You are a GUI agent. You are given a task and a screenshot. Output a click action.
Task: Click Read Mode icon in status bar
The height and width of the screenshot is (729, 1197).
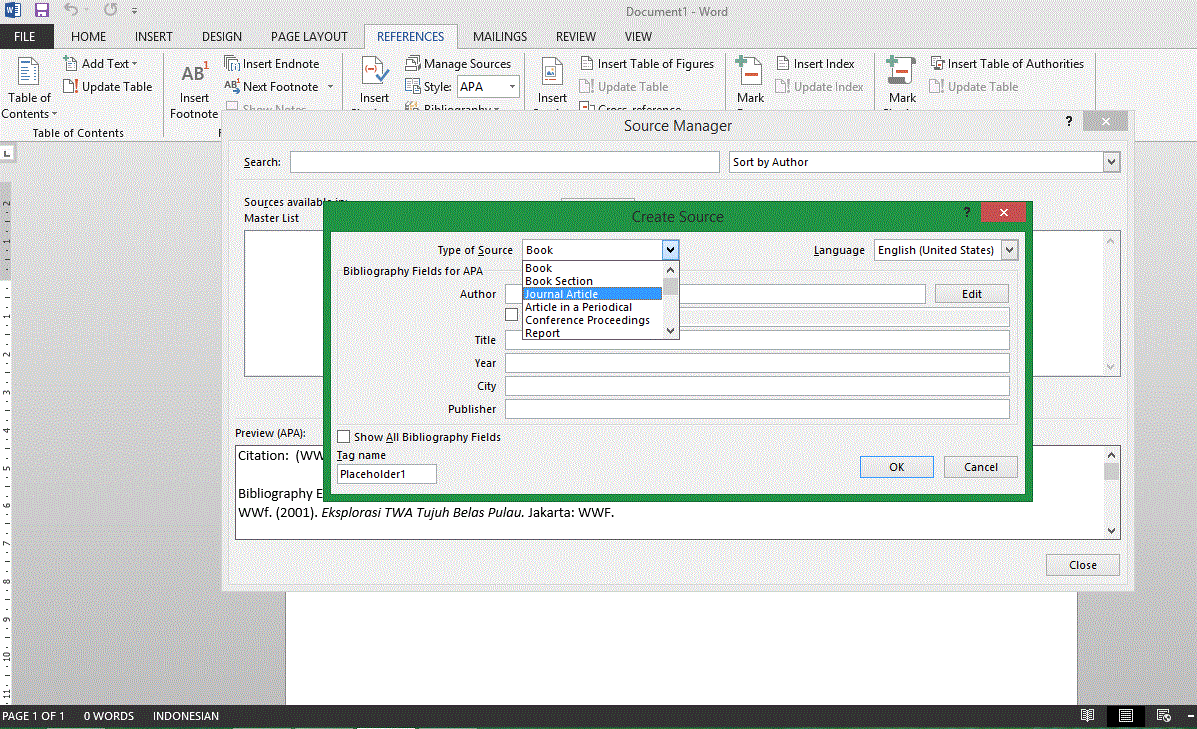tap(1087, 715)
